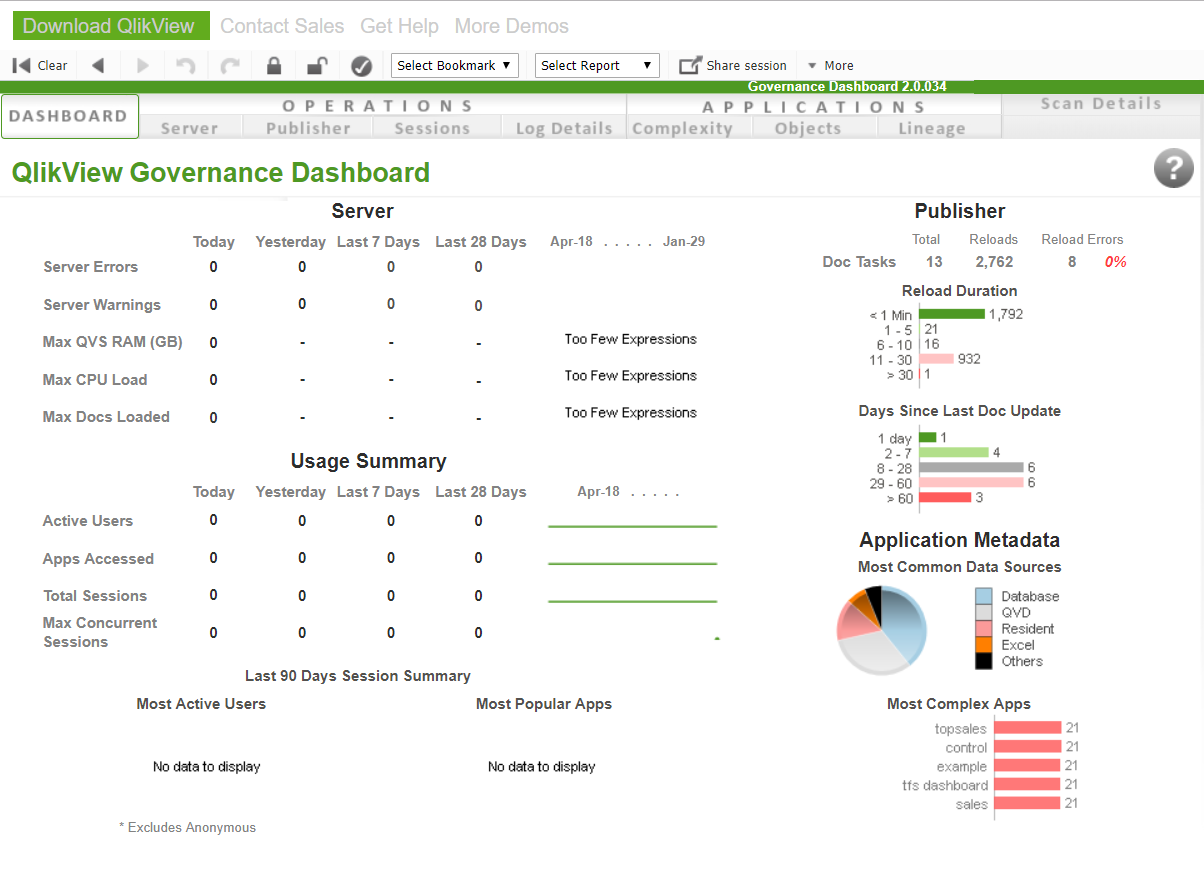Click the Reloads value 2,762
Screen dimensions: 1204x895
994,262
